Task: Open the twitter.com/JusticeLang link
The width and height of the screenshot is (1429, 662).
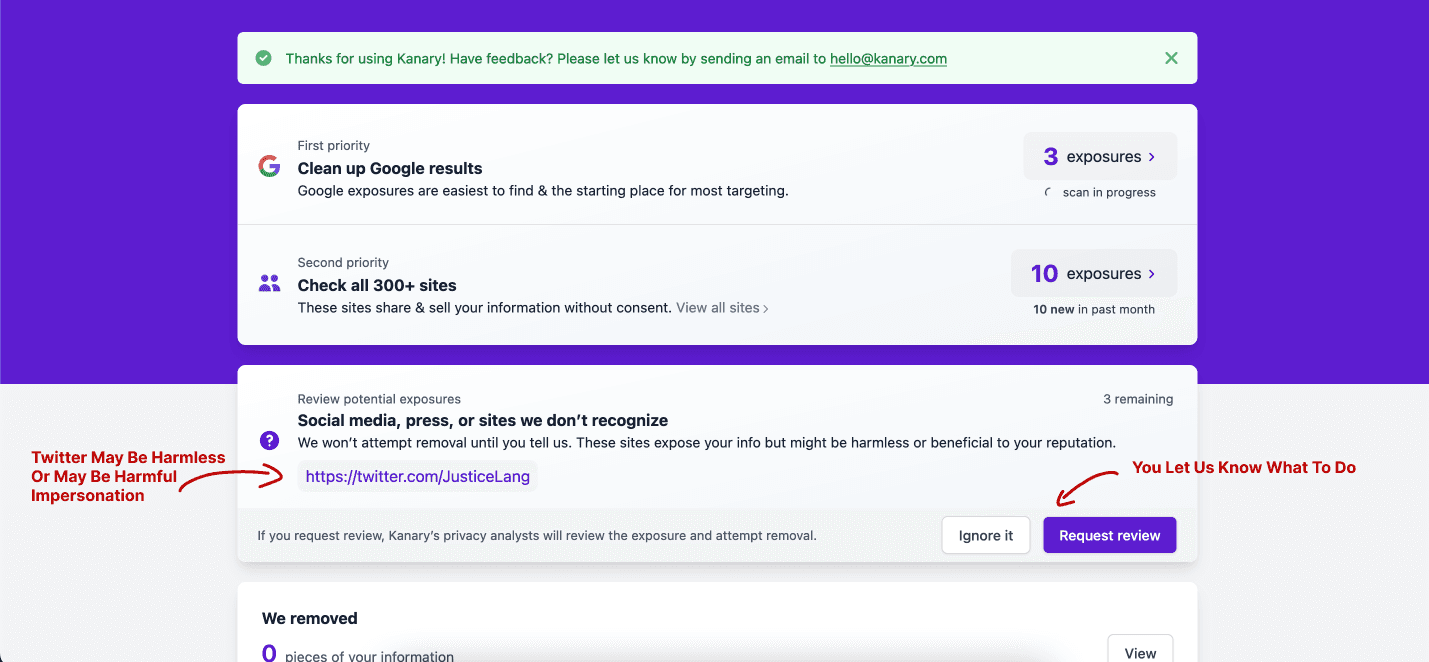Action: coord(418,476)
